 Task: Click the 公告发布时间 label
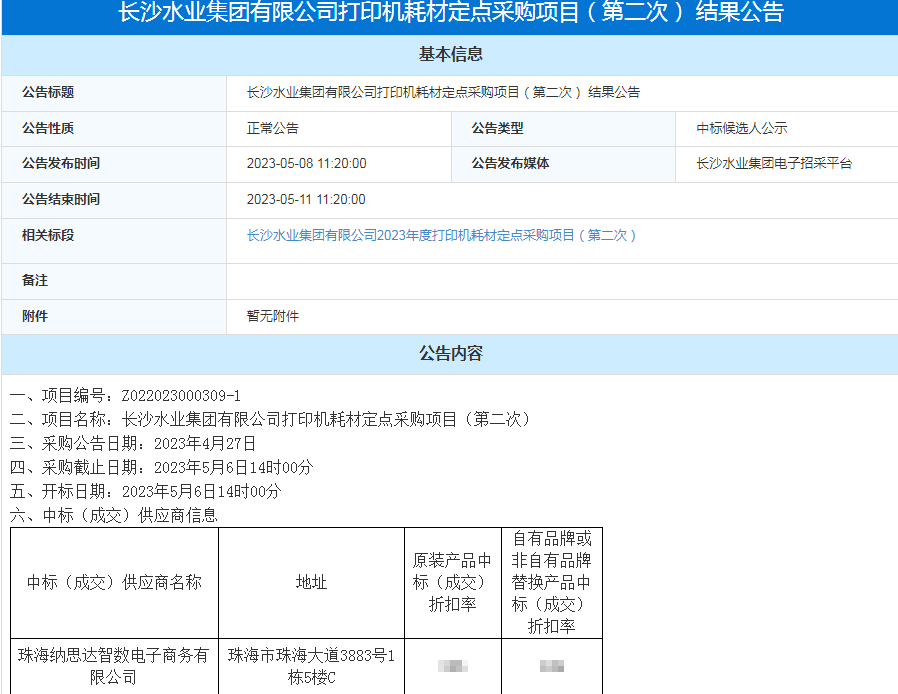[x=61, y=164]
